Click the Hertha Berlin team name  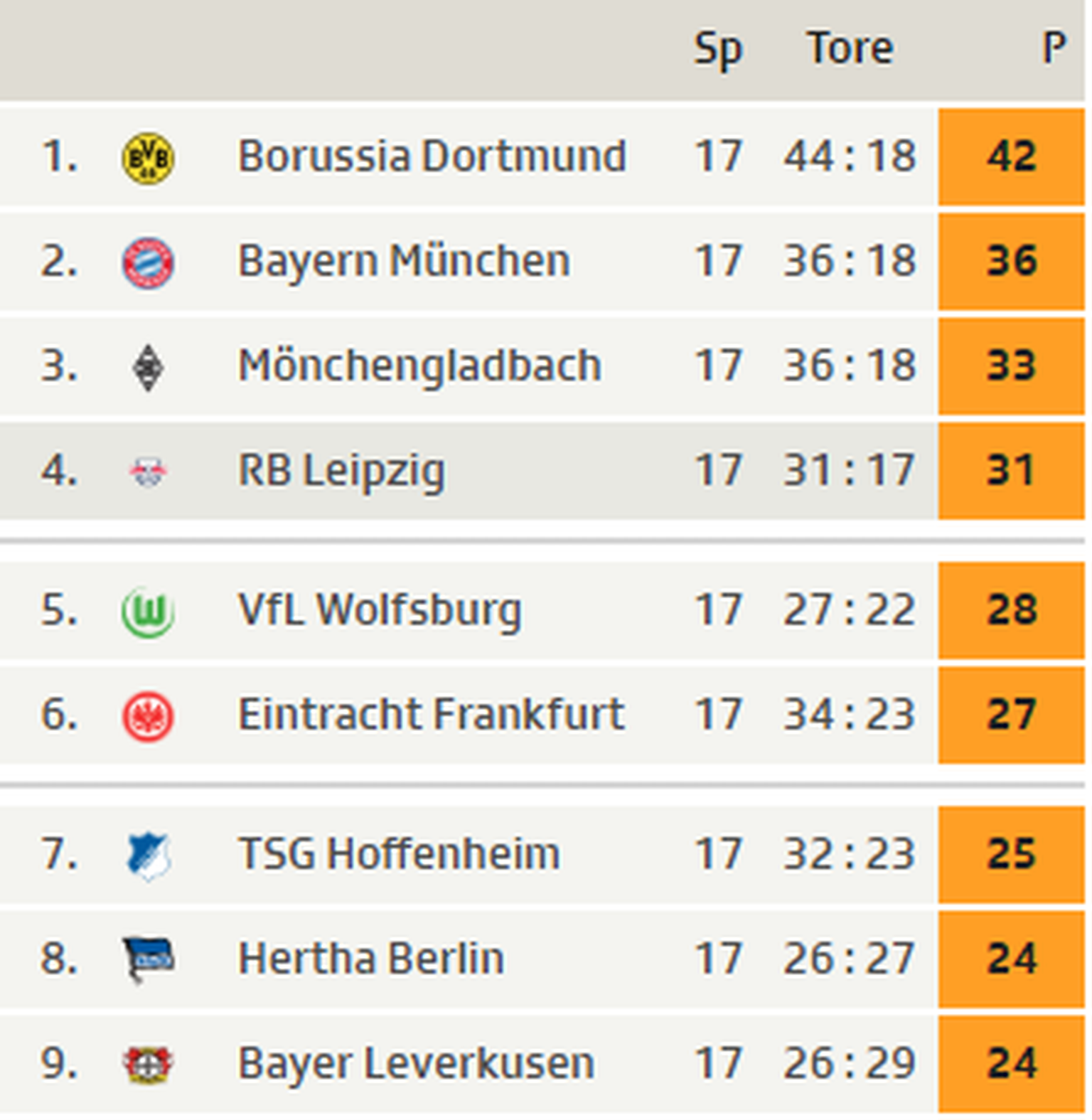pos(371,959)
